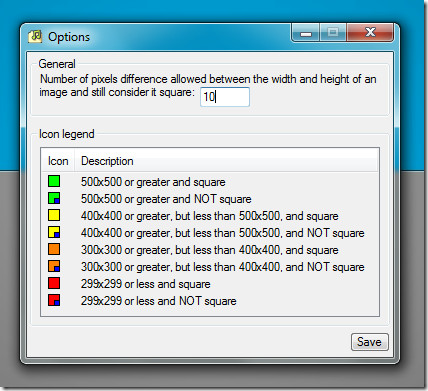Screen dimensions: 428x391
Task: Select the red icon with blue corner
Action: click(54, 300)
